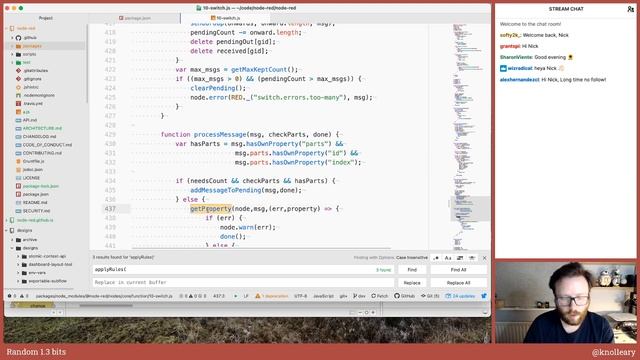This screenshot has height=360, width=640.
Task: Click the Find All button
Action: [458, 270]
